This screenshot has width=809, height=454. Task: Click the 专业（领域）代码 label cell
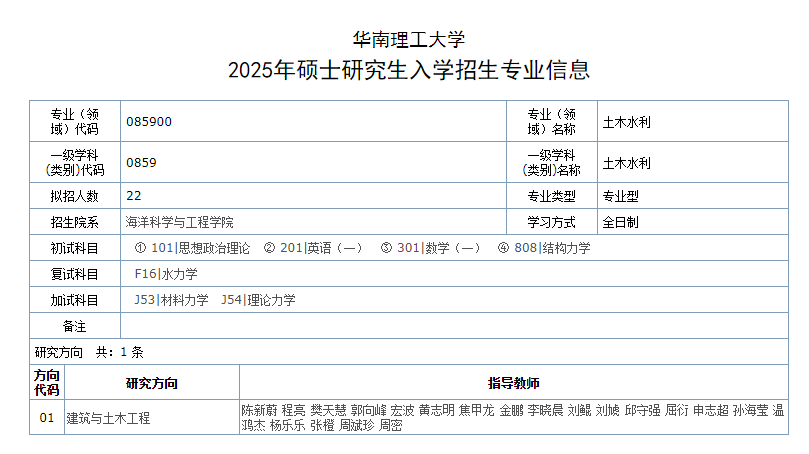coord(75,121)
